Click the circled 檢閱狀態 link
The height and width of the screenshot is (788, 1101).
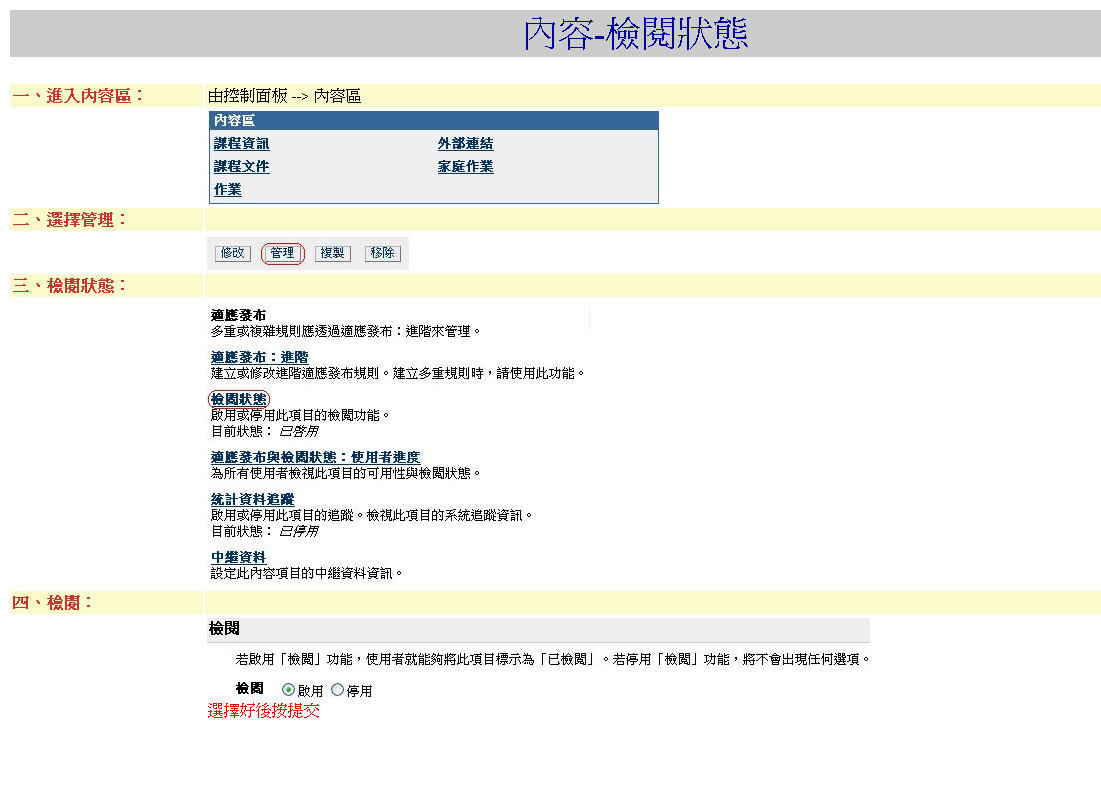239,399
